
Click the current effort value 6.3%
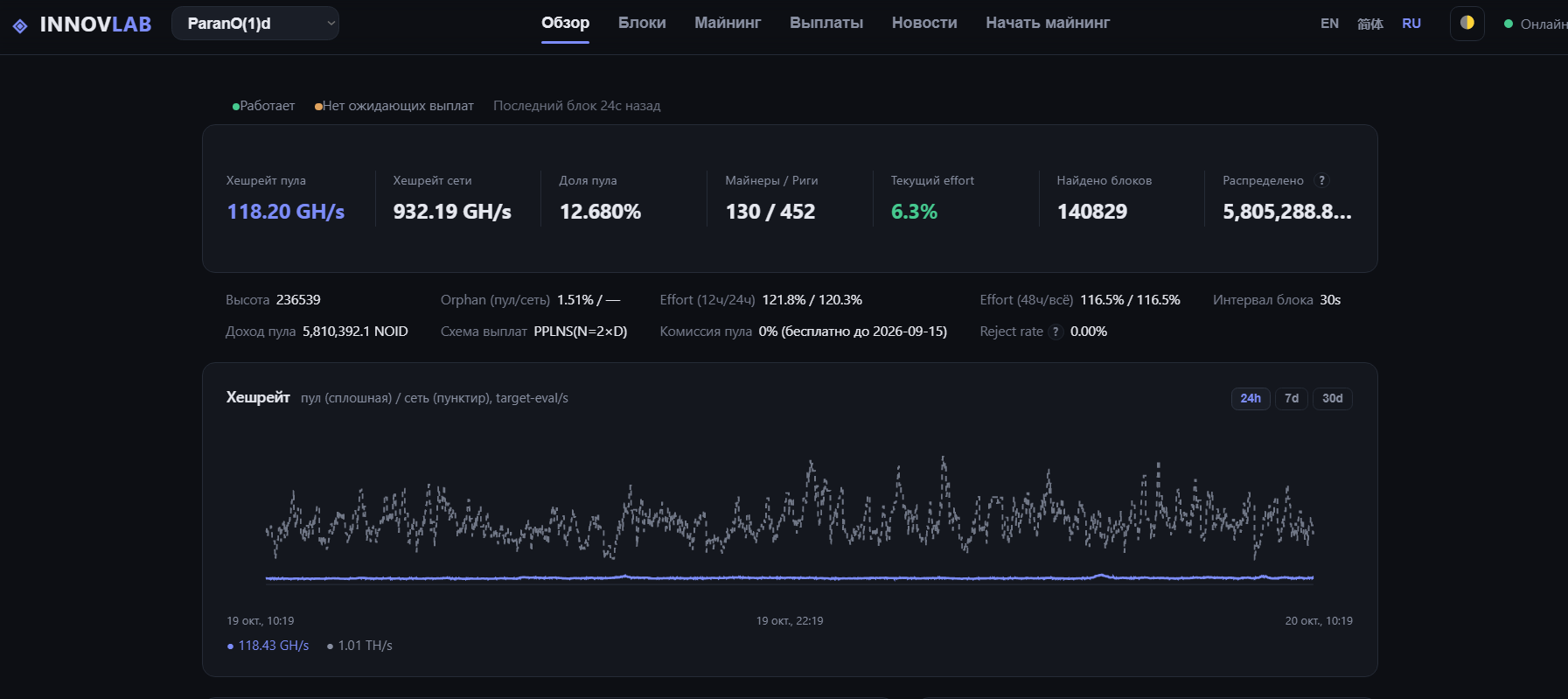(x=914, y=212)
